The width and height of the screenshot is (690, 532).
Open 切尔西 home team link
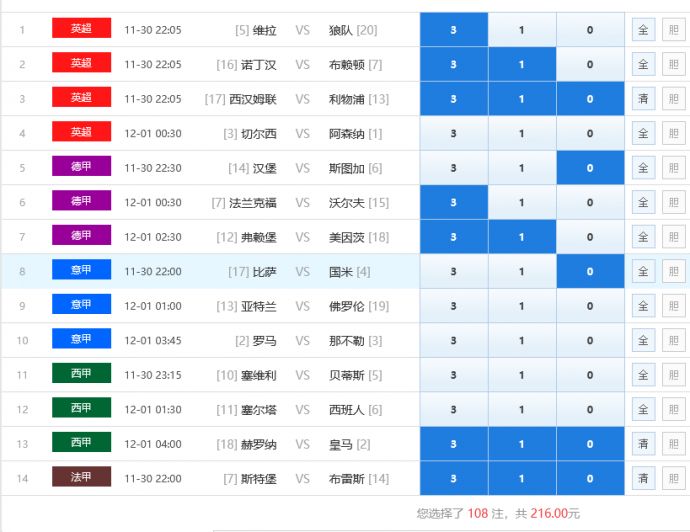tap(258, 134)
